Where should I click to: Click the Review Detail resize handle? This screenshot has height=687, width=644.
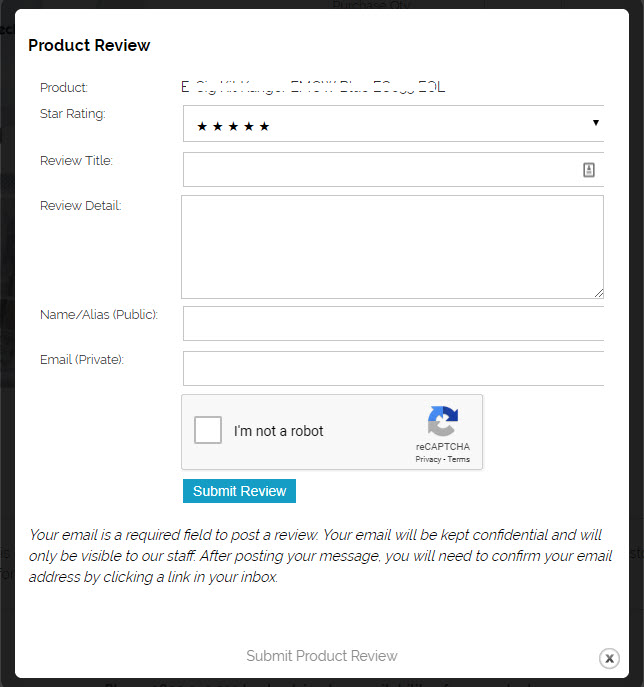point(598,292)
